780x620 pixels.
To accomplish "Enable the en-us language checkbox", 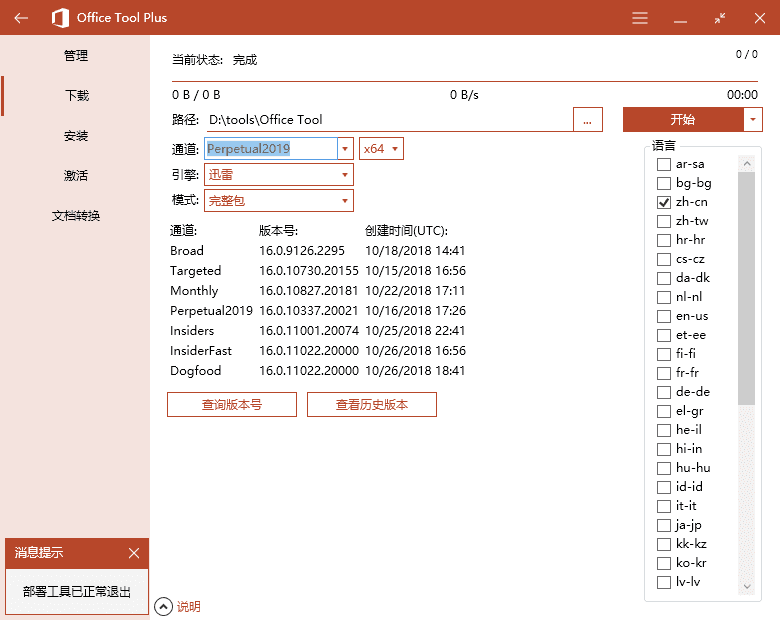I will 664,316.
